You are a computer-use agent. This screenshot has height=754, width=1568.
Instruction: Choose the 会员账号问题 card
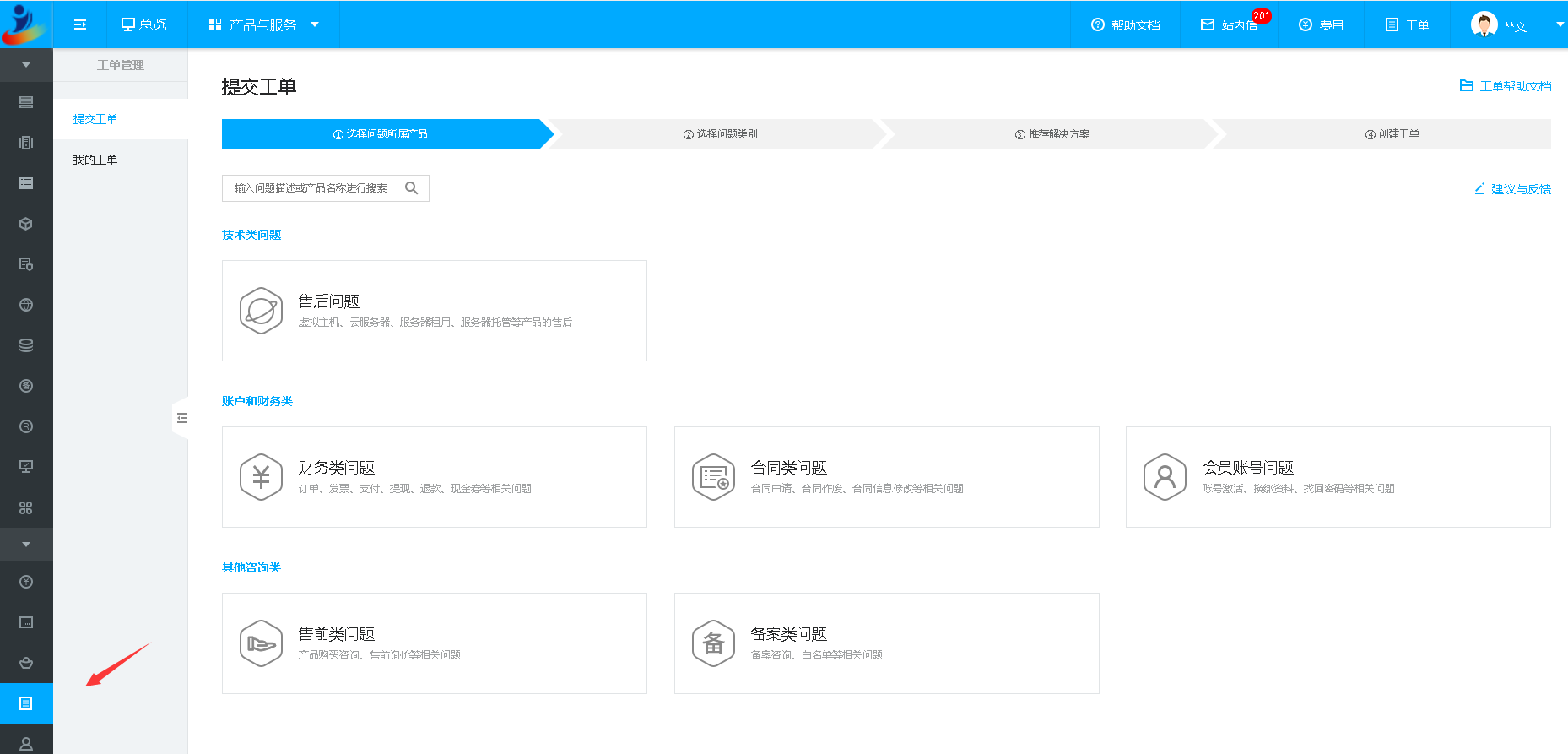1338,477
